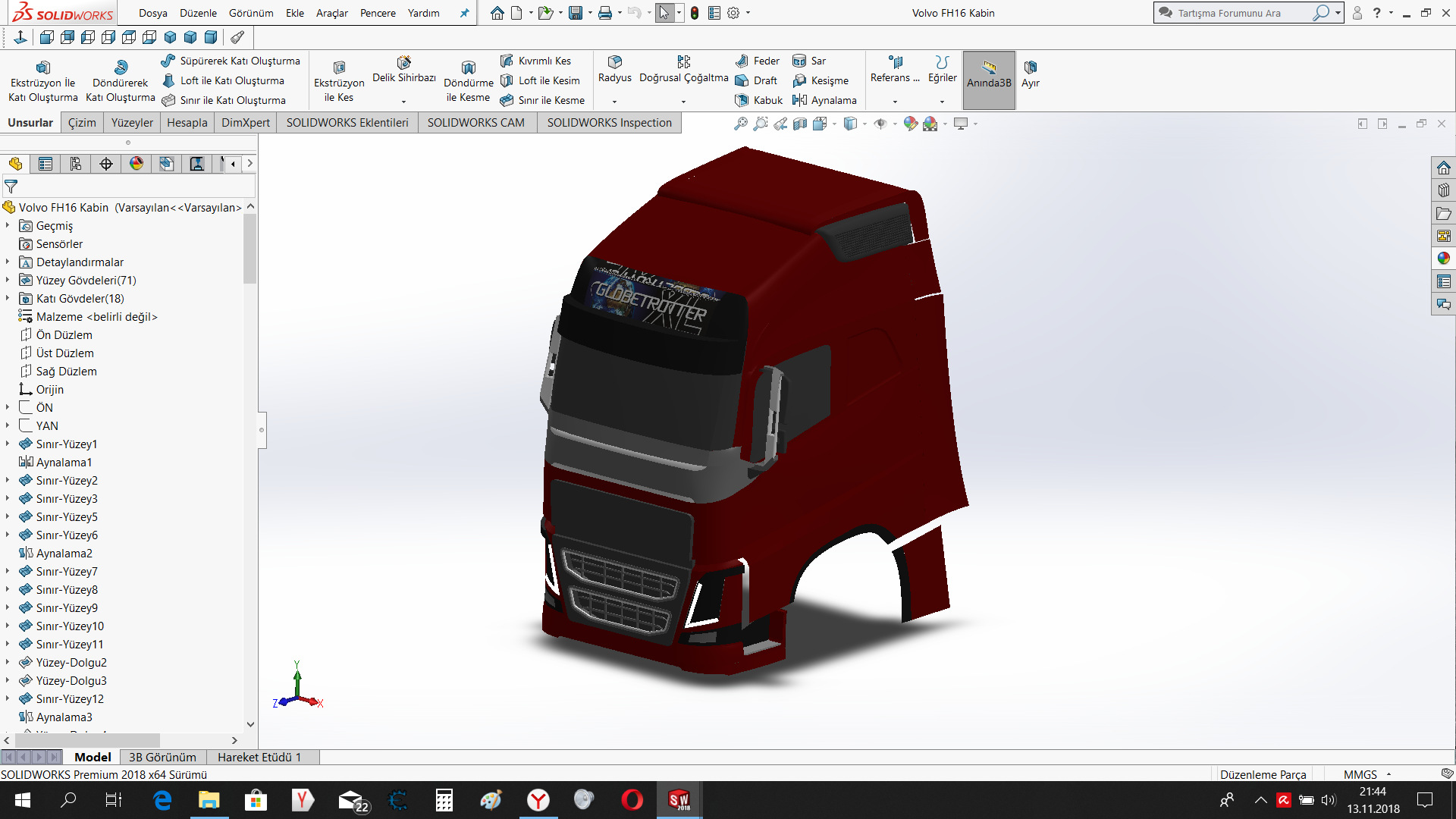Image resolution: width=1456 pixels, height=819 pixels.
Task: Select Aynalama1 feature in tree
Action: tap(55, 462)
